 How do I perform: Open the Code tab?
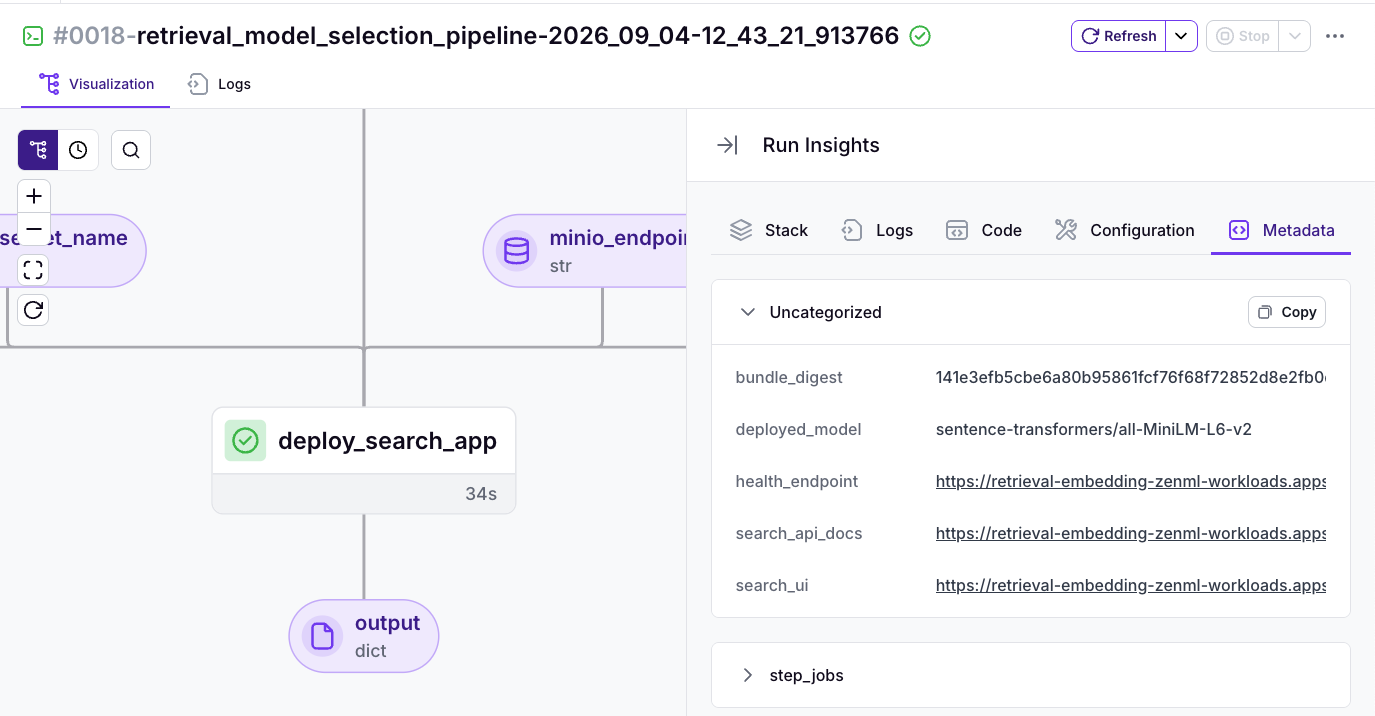(984, 230)
